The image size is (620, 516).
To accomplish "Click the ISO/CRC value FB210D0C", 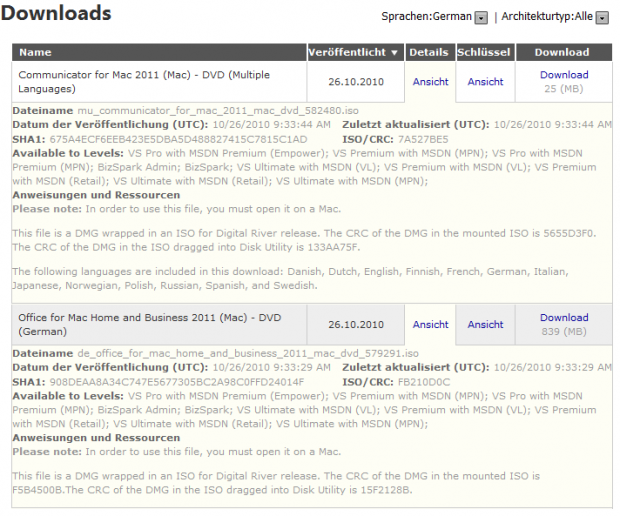I will (424, 382).
